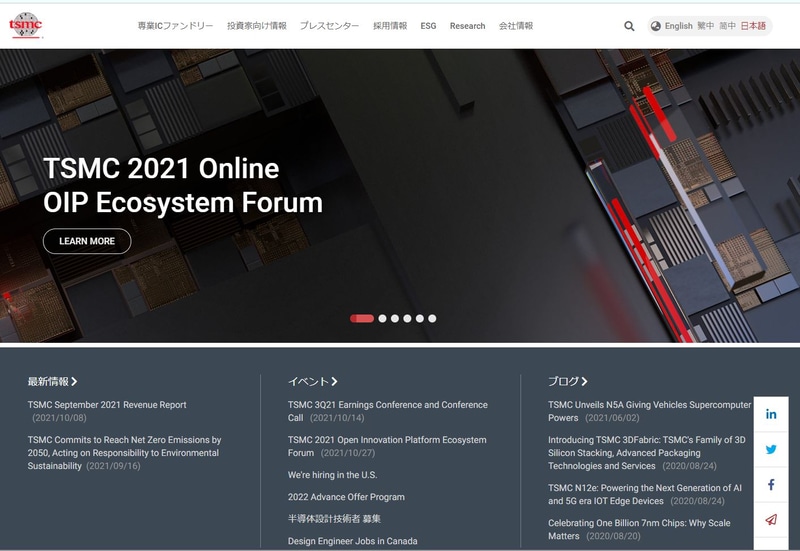Open Celebrating One Billion 7nm Chips post
The width and height of the screenshot is (800, 551).
[639, 529]
